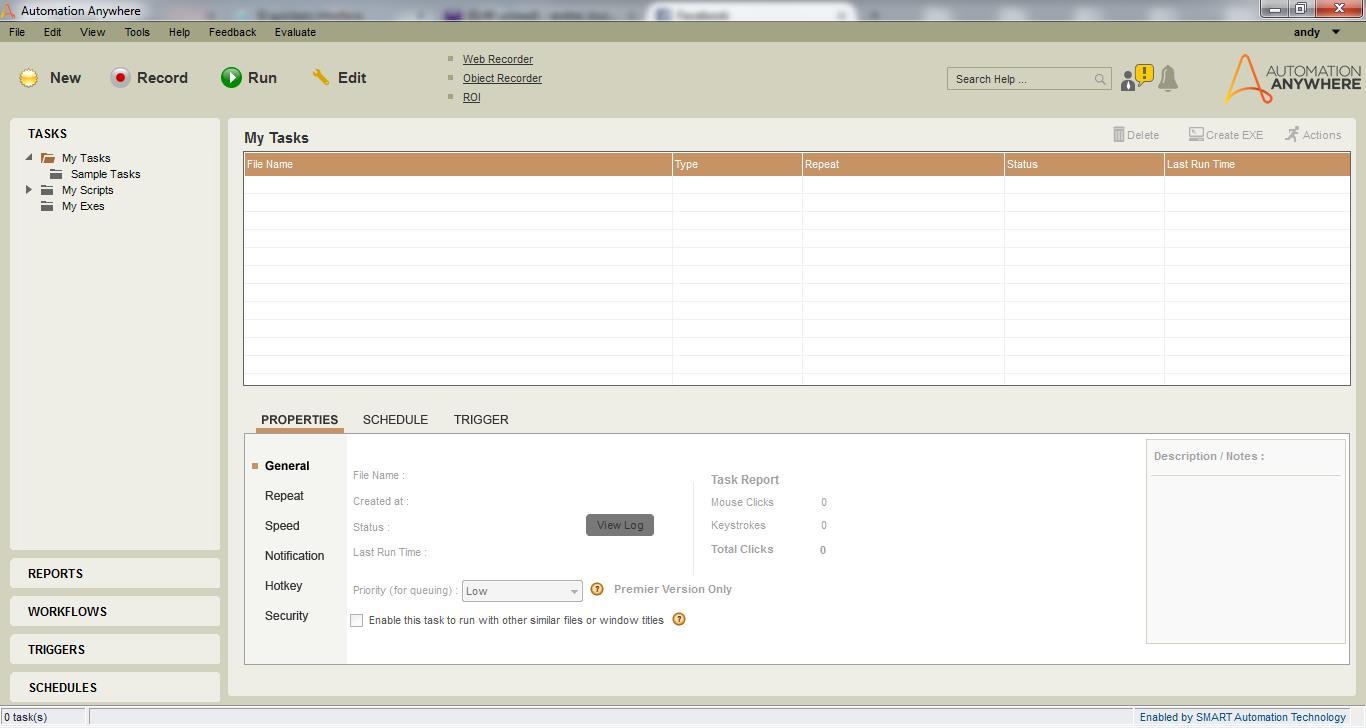Image resolution: width=1366 pixels, height=728 pixels.
Task: Open the notifications bell
Action: (x=1167, y=78)
